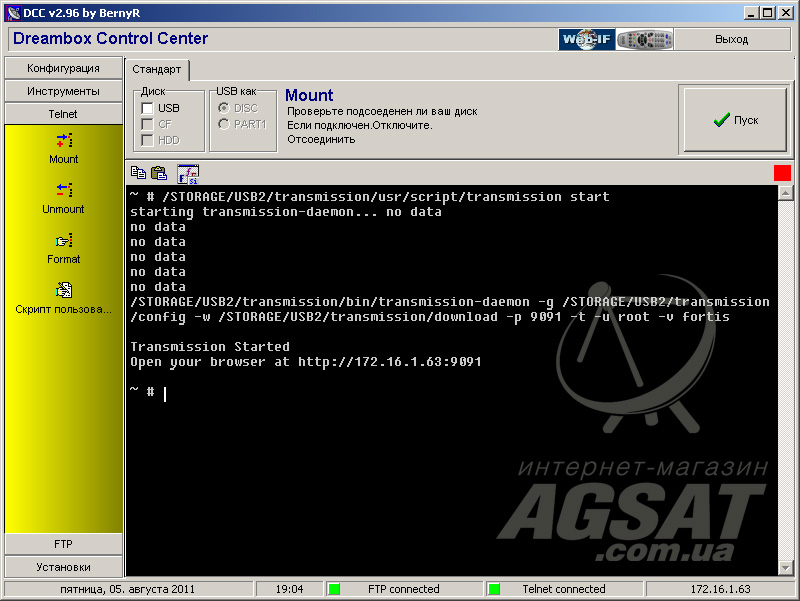Maximize the DCC window
This screenshot has height=601, width=800.
(767, 13)
